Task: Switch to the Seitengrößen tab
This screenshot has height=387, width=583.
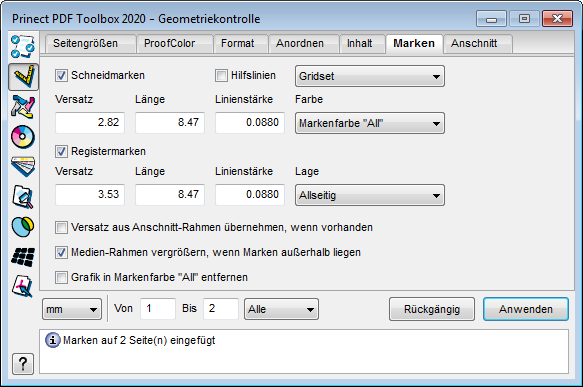Action: (90, 44)
